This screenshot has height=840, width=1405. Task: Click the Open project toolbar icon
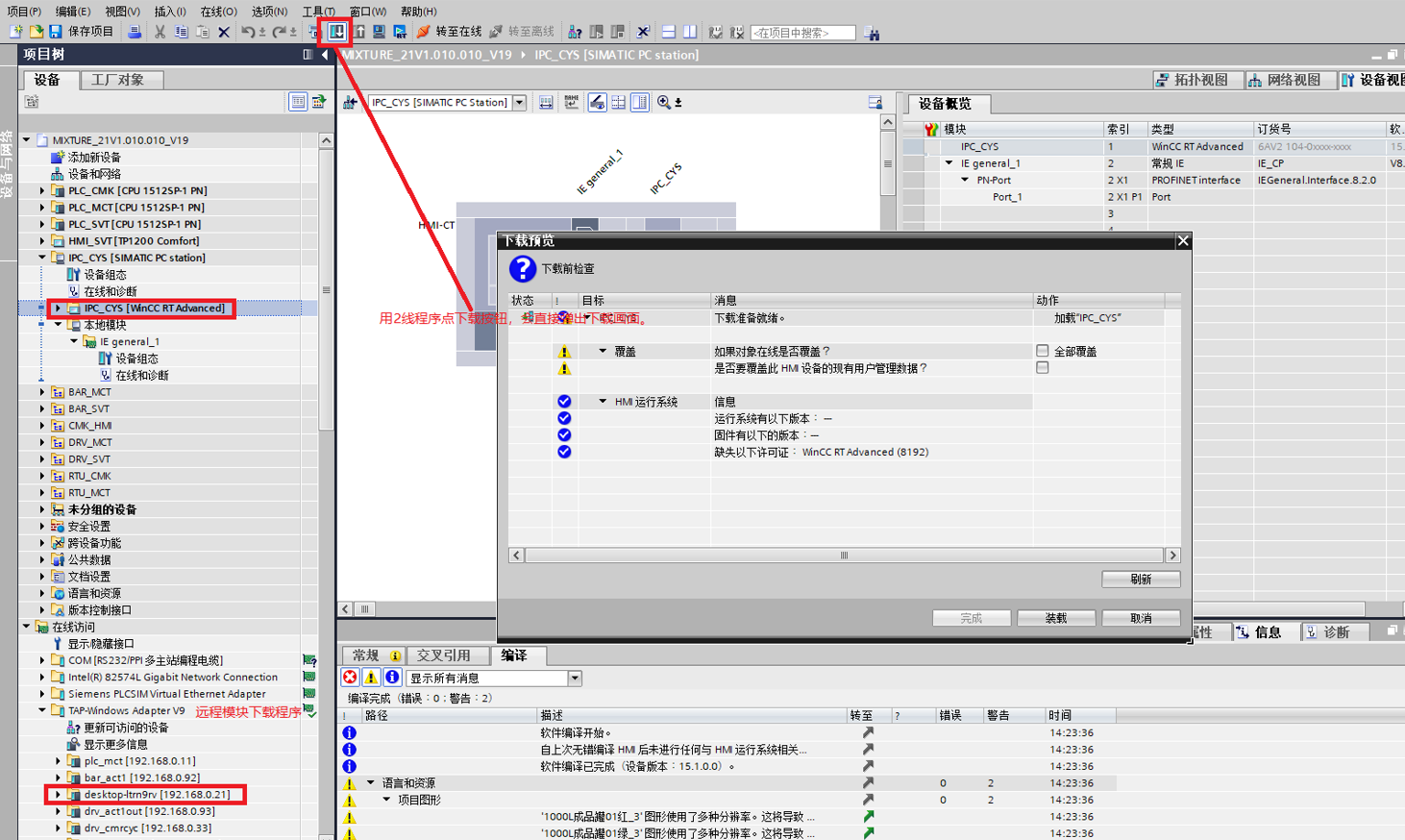click(36, 32)
